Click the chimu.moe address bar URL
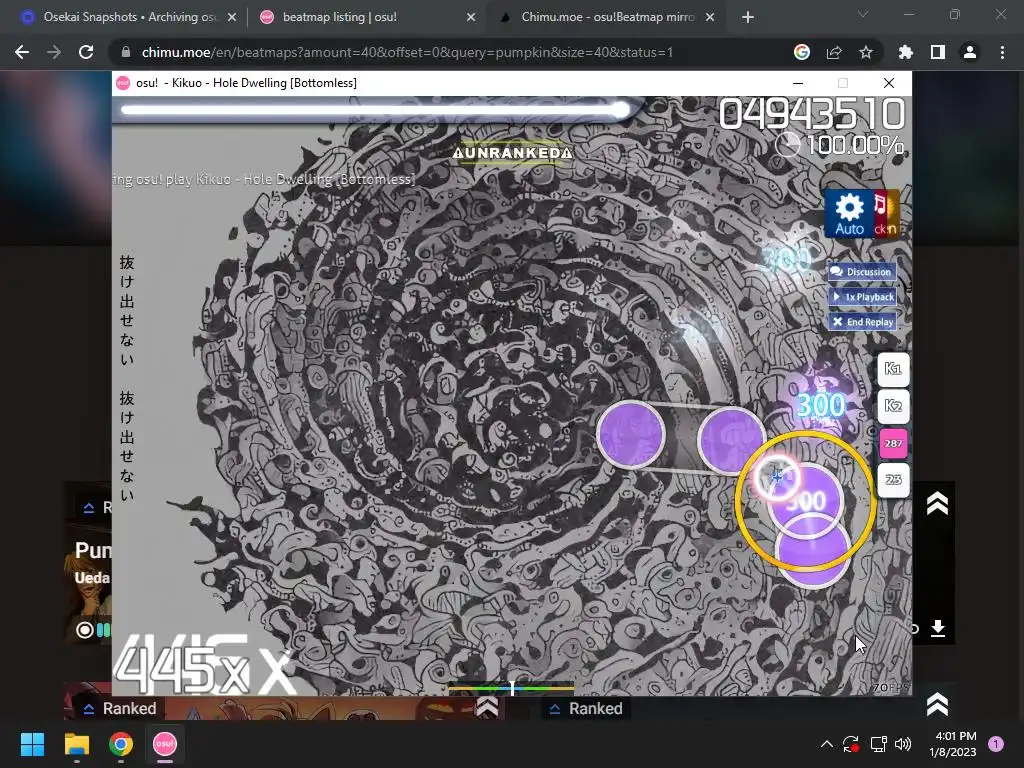The image size is (1024, 768). coord(407,52)
